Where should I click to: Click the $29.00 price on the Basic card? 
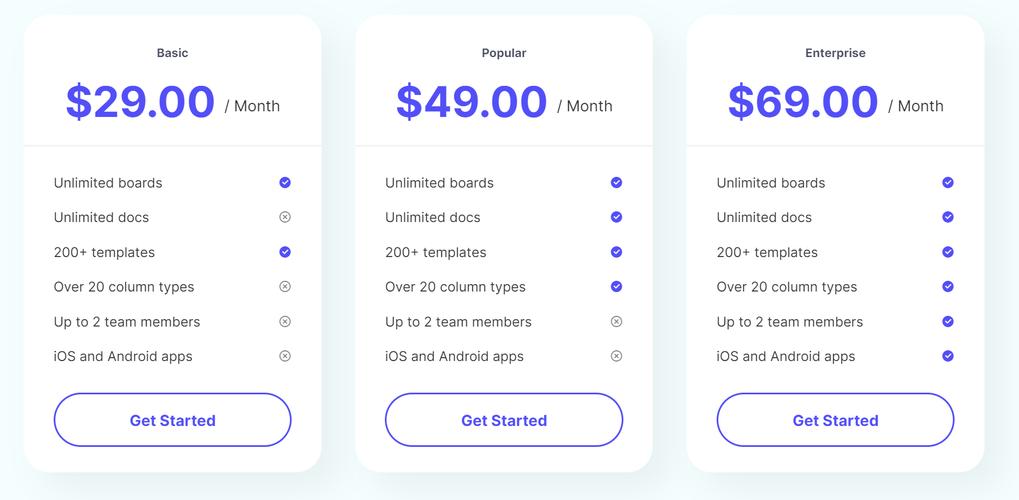140,102
